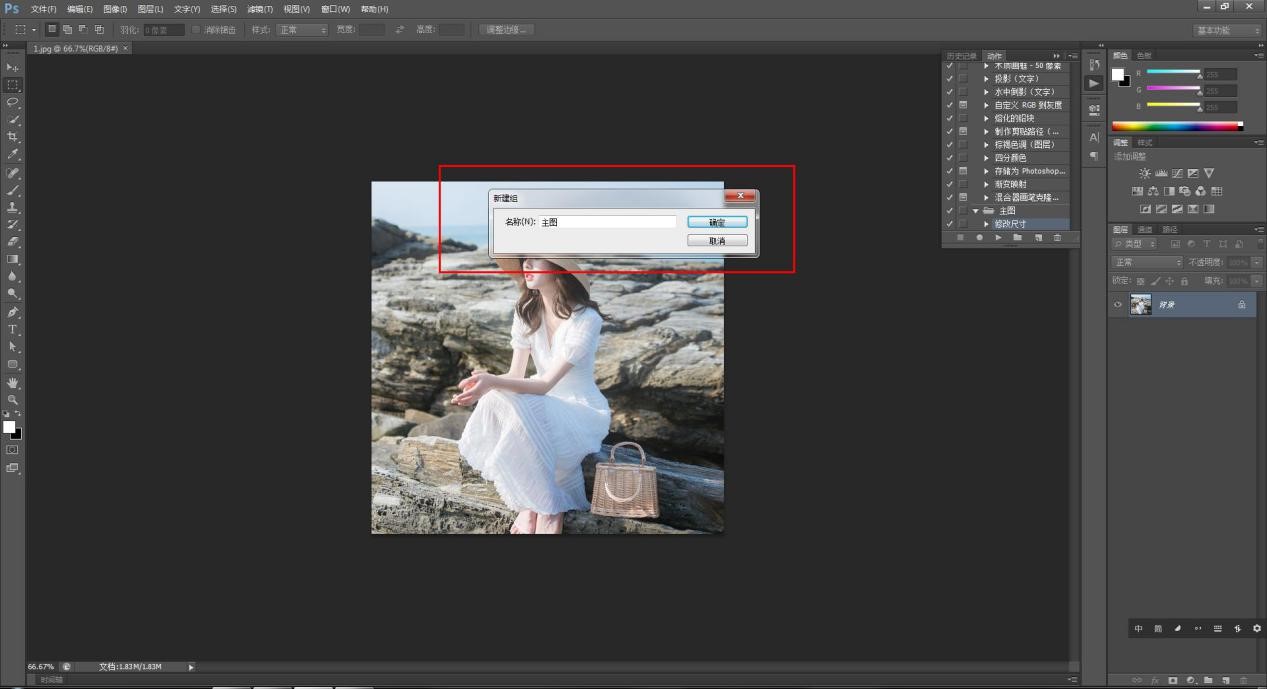1267x689 pixels.
Task: Click 取消 button in 新建组 dialog
Action: 717,241
